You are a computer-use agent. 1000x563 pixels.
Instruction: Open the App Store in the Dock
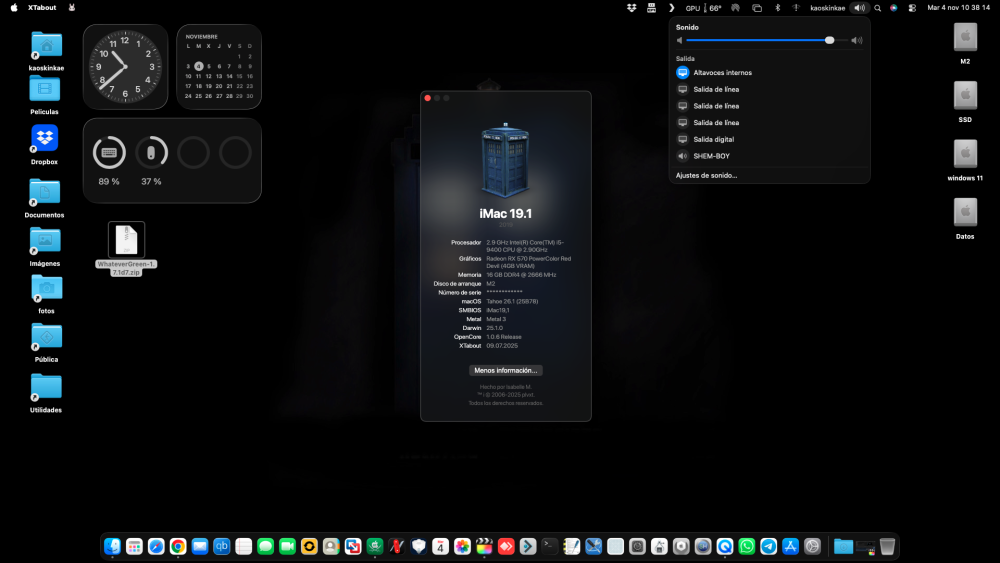[x=790, y=546]
